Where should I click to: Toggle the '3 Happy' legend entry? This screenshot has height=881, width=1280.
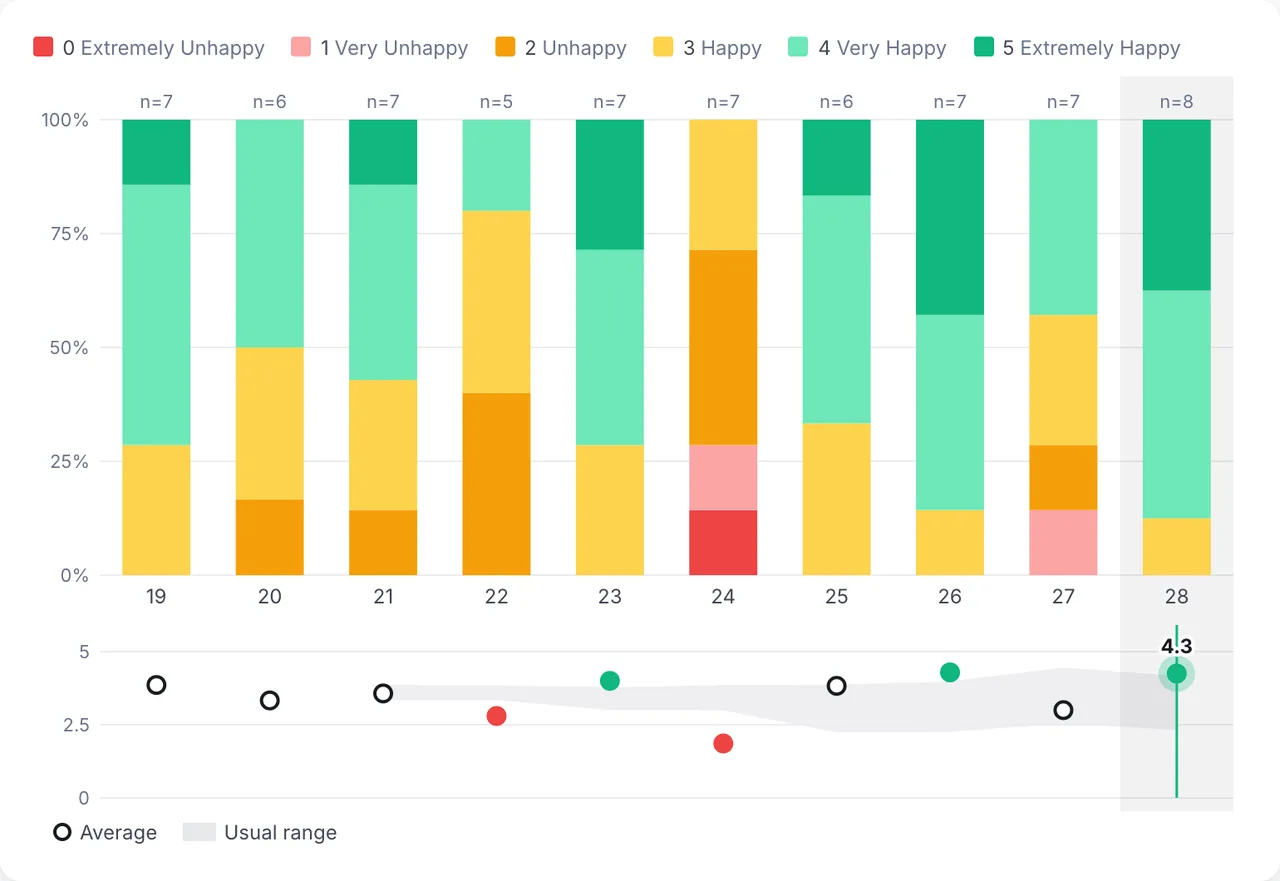(x=708, y=47)
